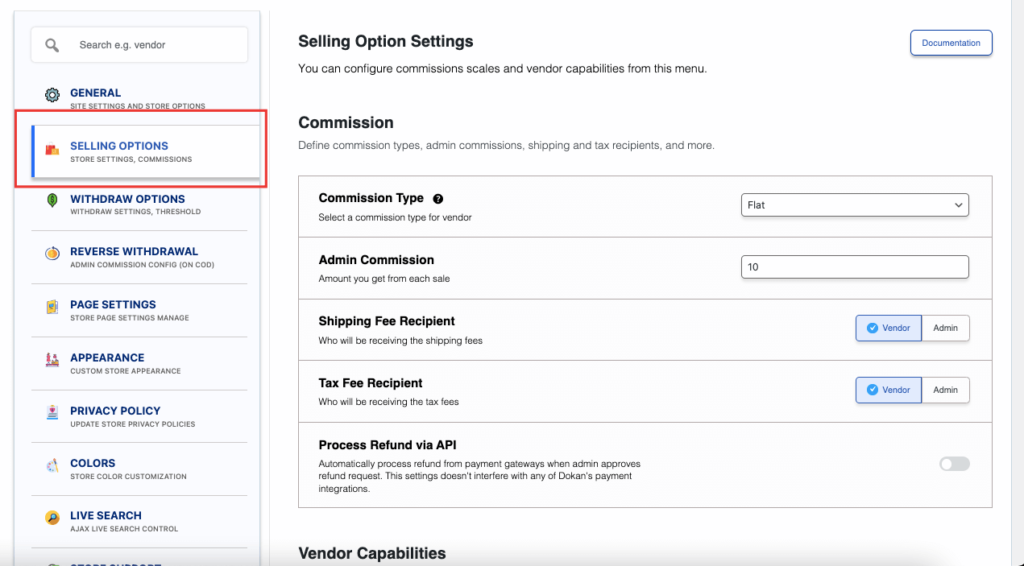Screen dimensions: 1024x566
Task: Click the Colors palette icon
Action: [x=52, y=465]
